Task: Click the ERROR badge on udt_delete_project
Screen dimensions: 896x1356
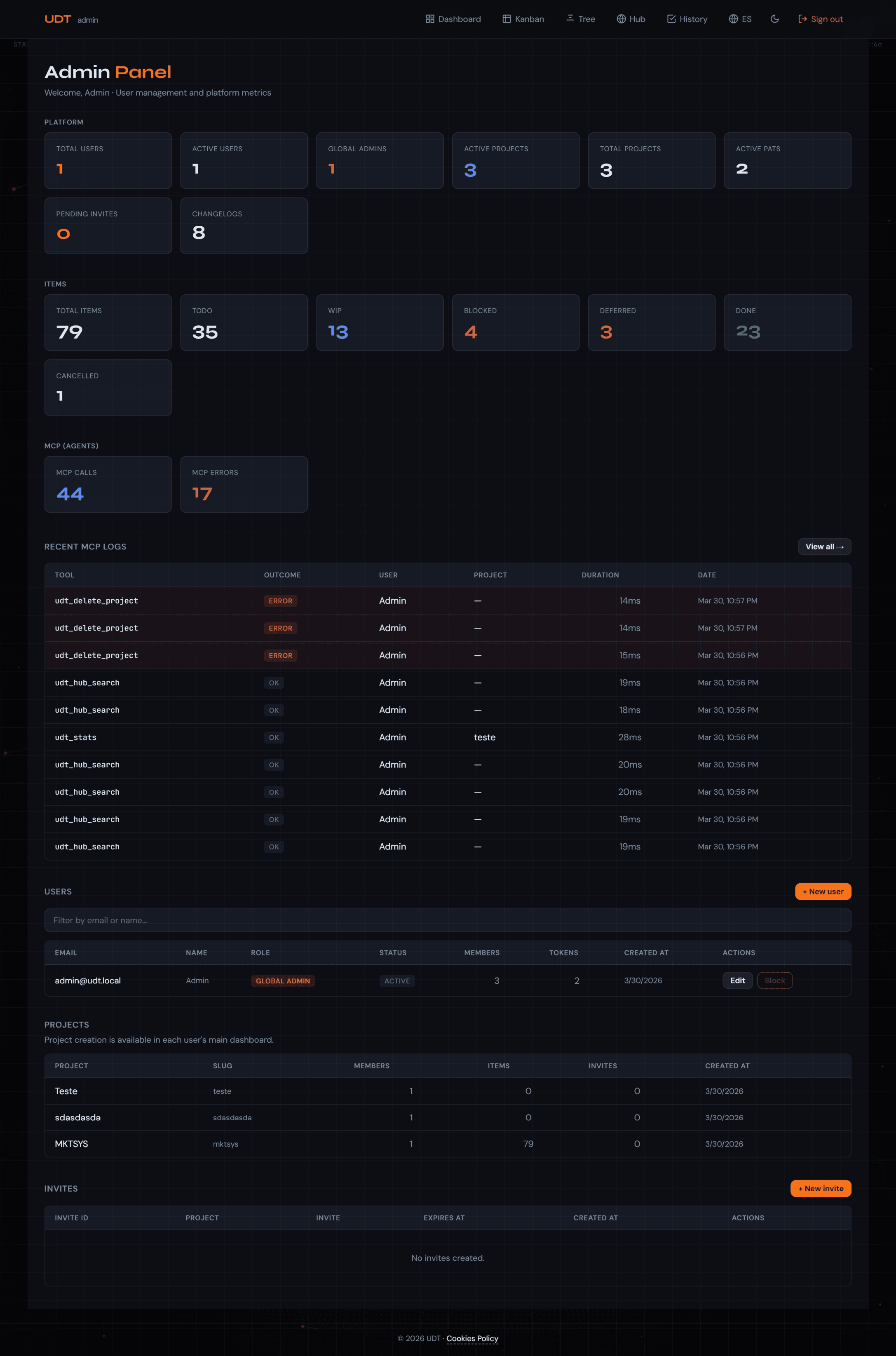Action: (x=280, y=601)
